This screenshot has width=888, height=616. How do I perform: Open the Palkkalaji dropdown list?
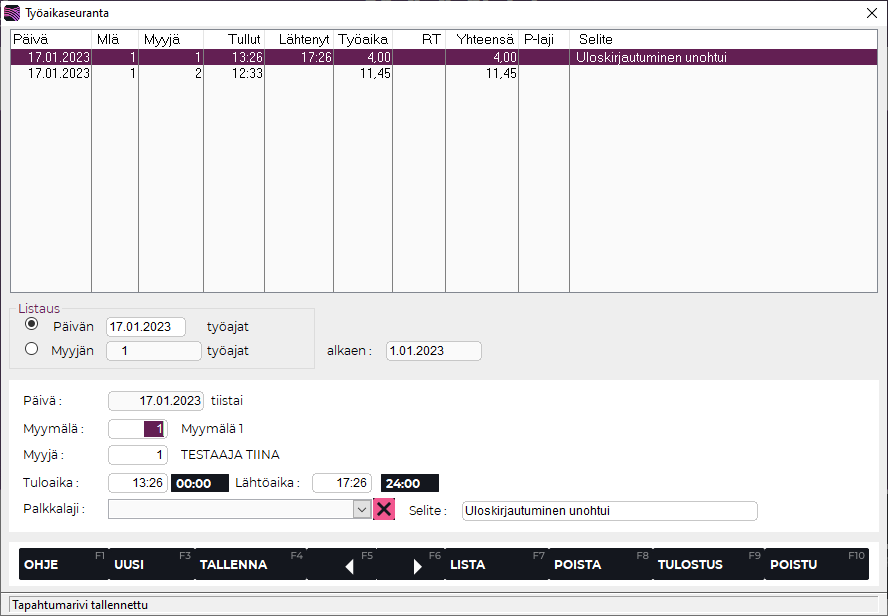362,509
